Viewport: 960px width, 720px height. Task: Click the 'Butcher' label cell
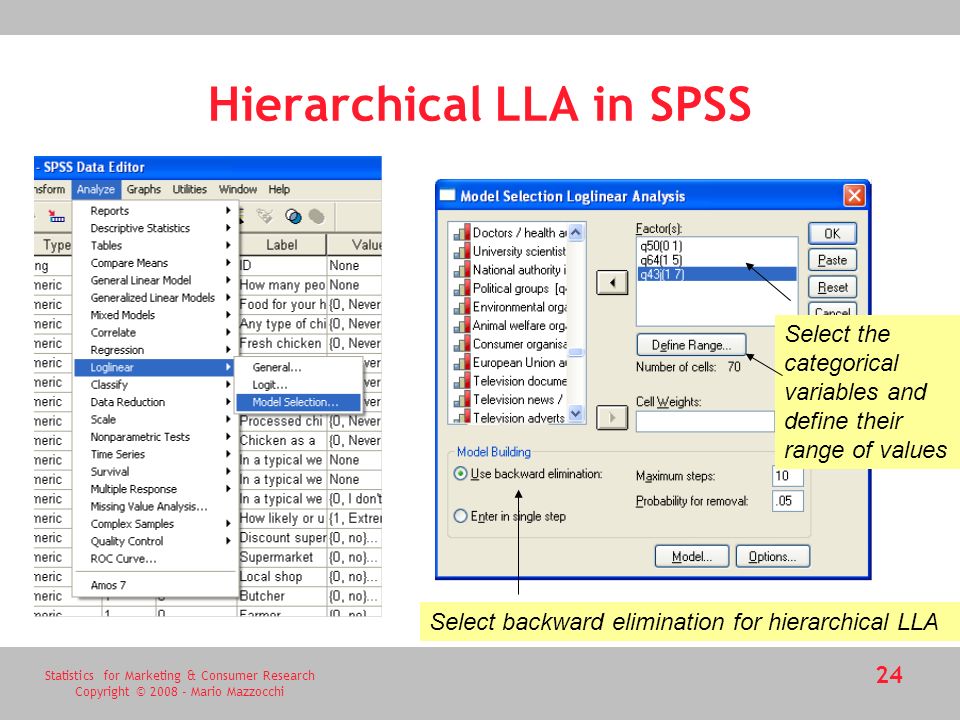282,596
